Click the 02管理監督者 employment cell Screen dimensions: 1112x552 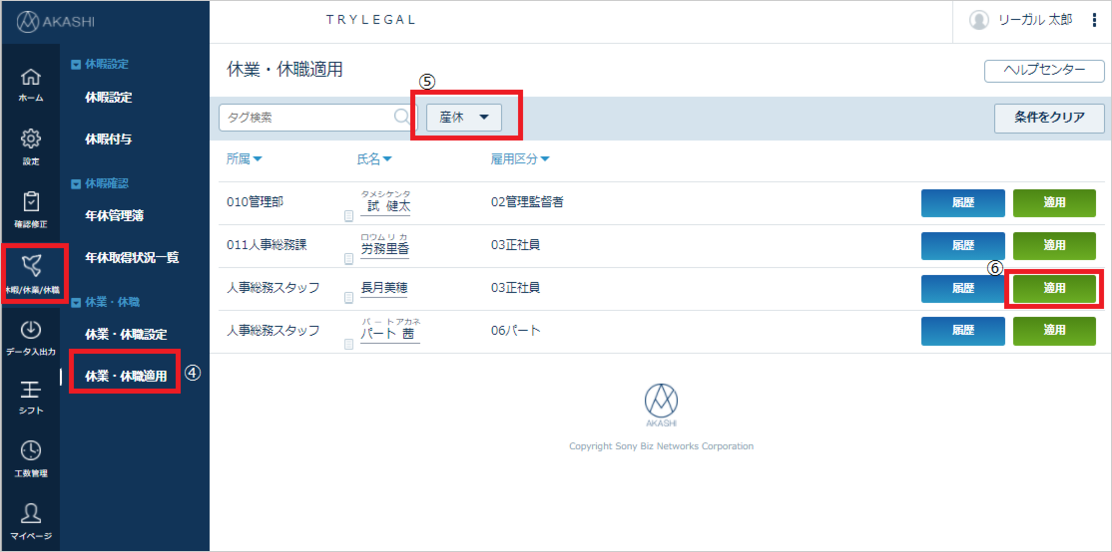(527, 203)
